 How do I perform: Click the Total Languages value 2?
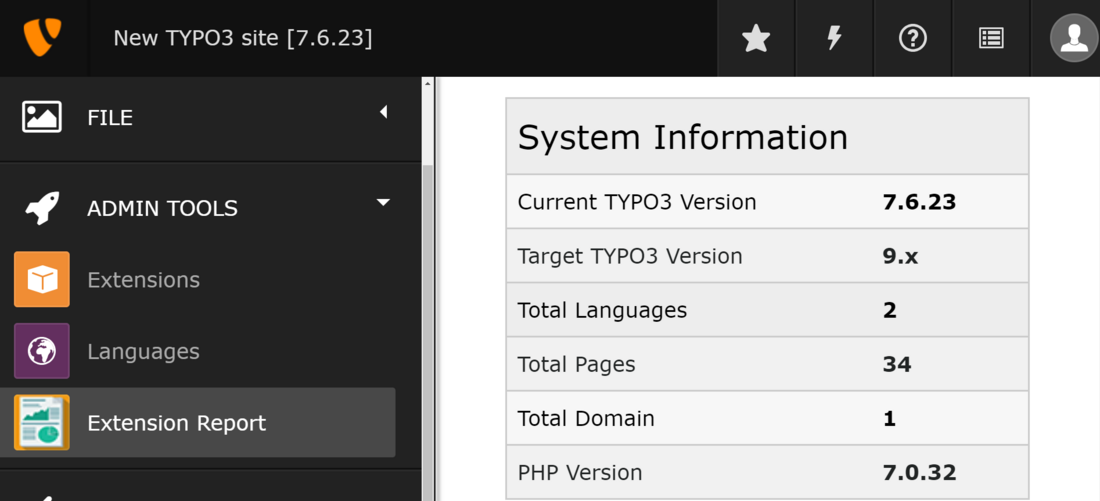tap(890, 310)
